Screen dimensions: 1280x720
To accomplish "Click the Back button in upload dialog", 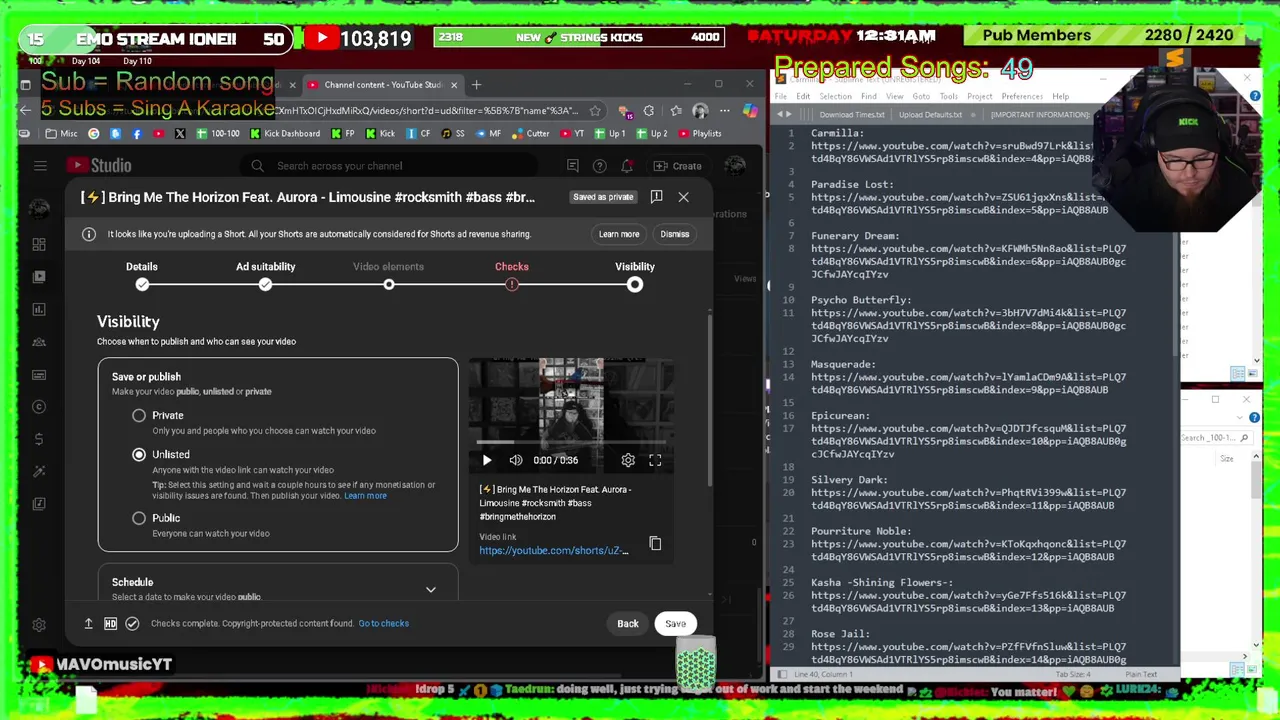I will (x=627, y=623).
